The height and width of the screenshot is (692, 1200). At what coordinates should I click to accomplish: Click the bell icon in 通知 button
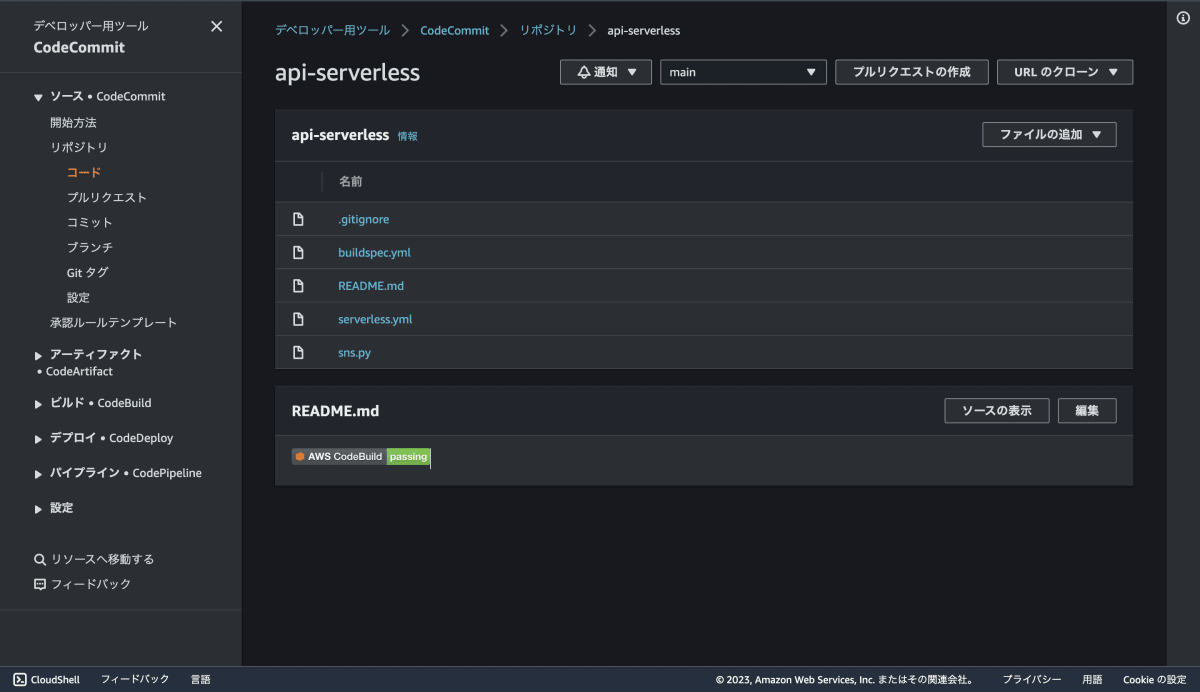coord(584,72)
